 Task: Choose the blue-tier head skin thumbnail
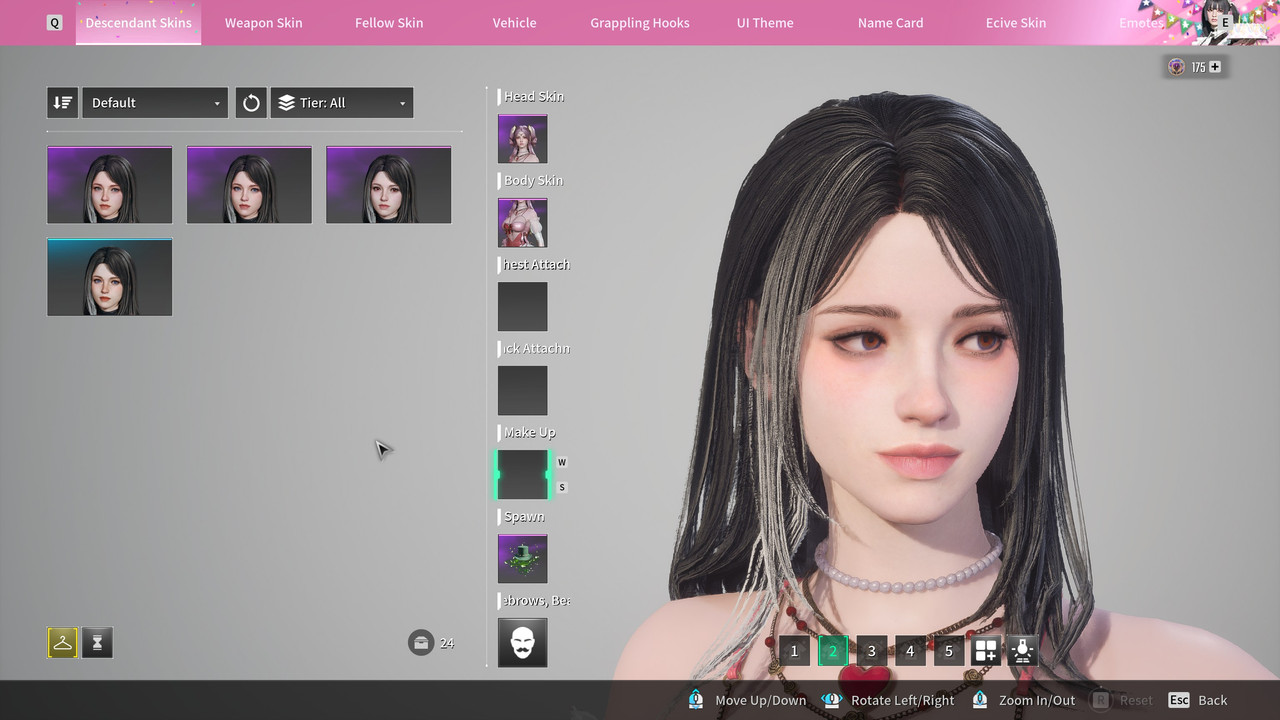click(x=109, y=277)
